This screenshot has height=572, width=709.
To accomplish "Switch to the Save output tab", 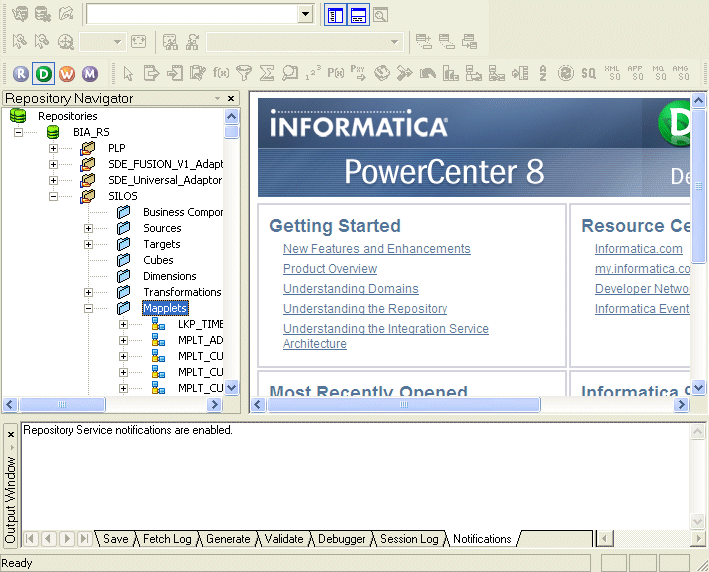I will tap(116, 539).
